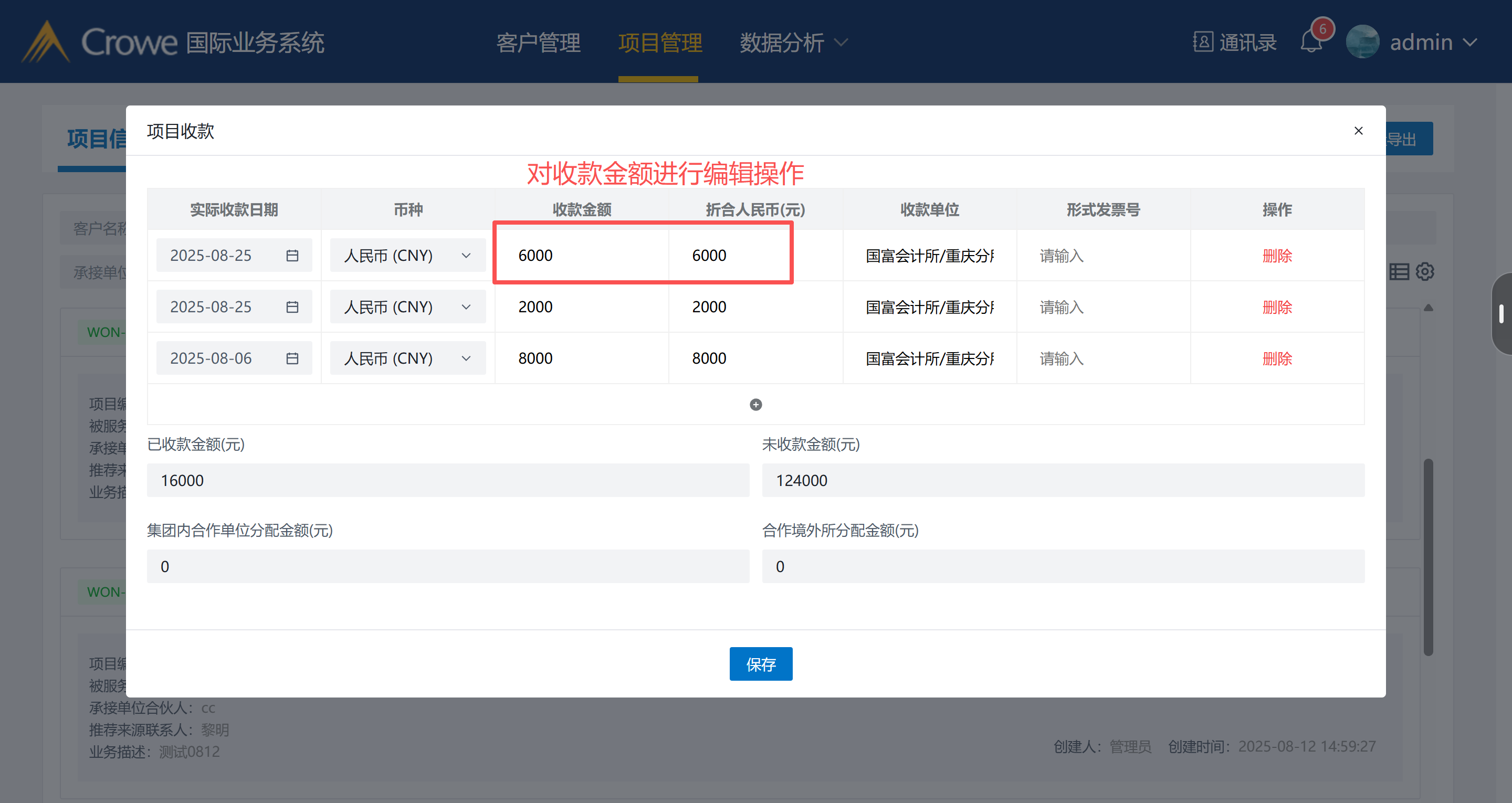
Task: Click the settings gear icon
Action: pyautogui.click(x=1425, y=272)
